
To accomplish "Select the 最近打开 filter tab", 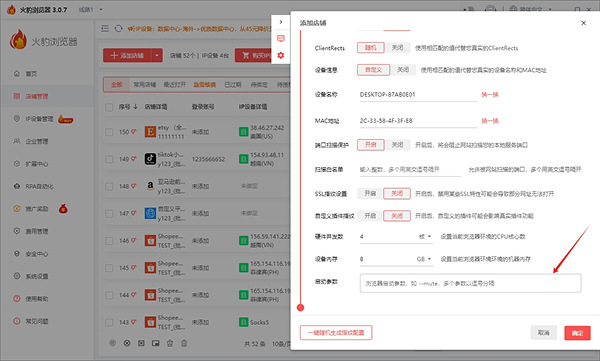I will pyautogui.click(x=174, y=85).
